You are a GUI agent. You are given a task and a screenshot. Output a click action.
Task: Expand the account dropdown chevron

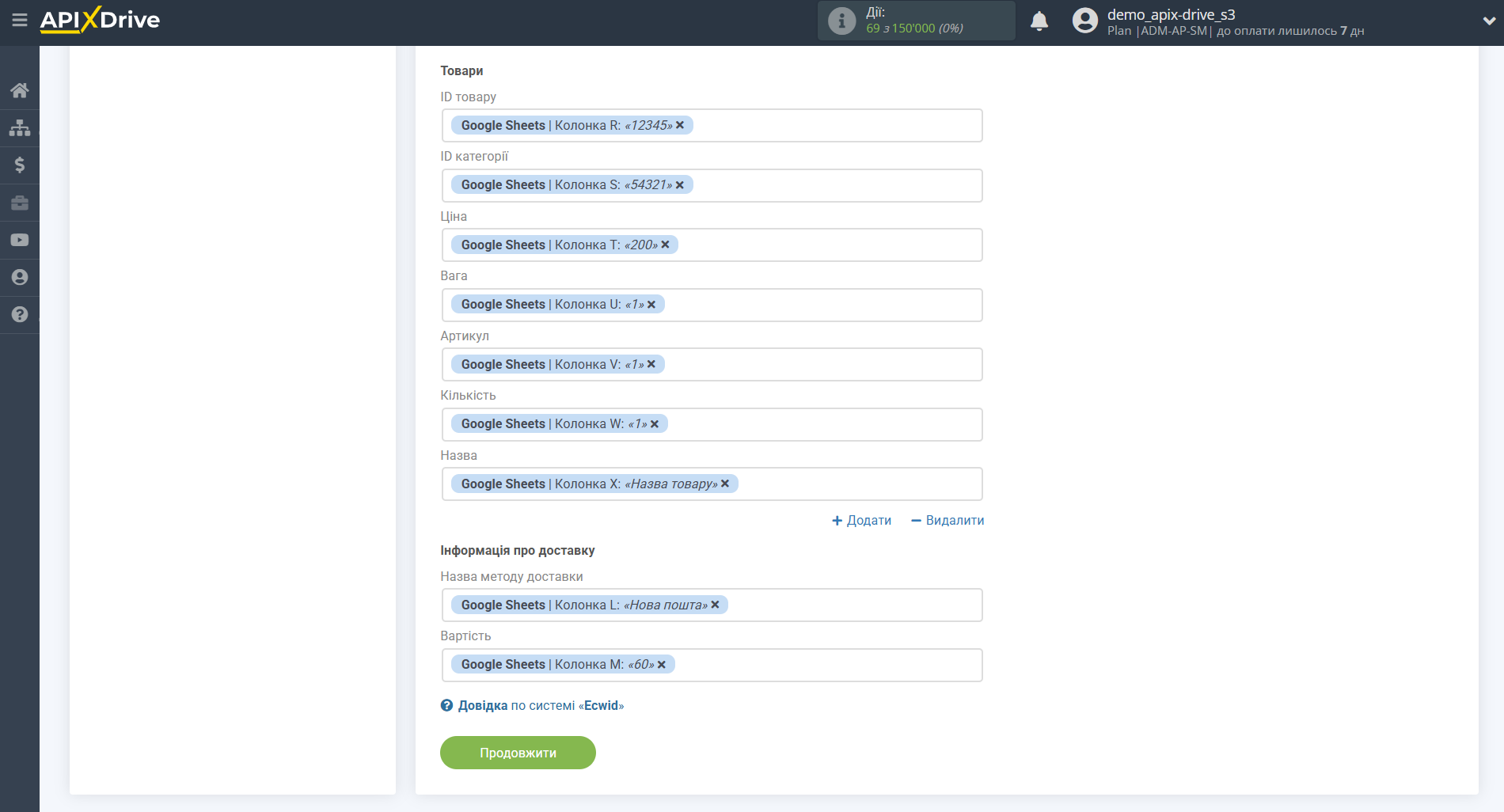point(1488,21)
